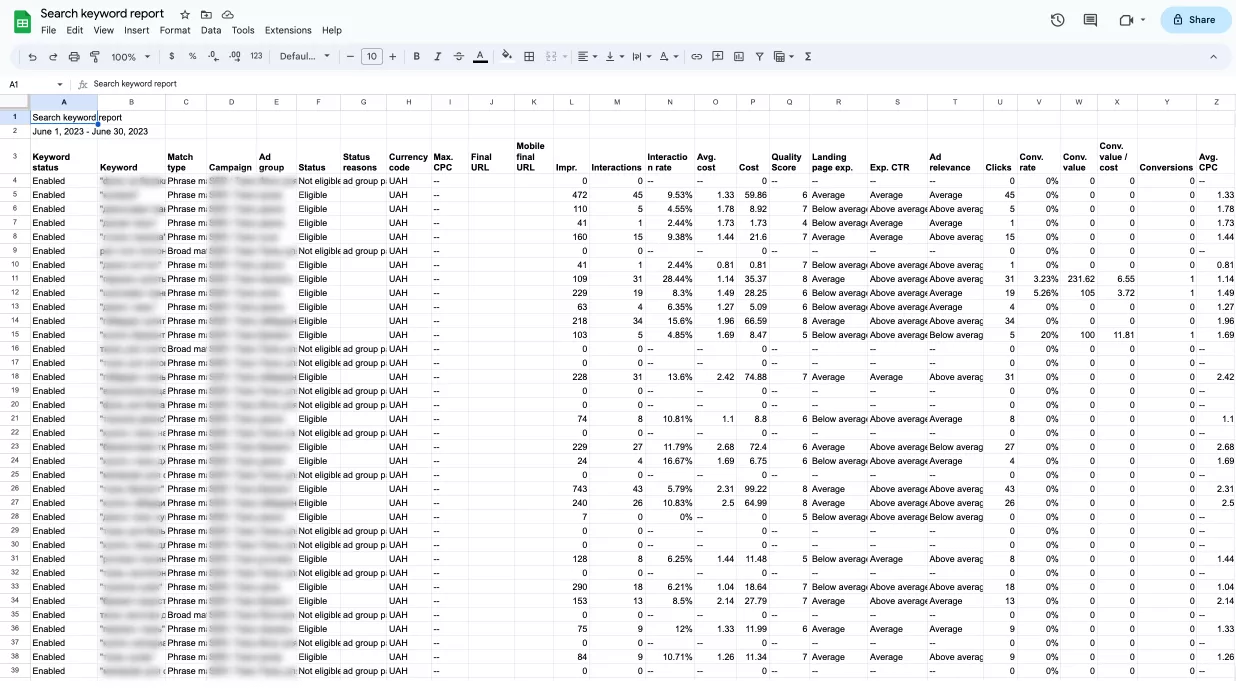This screenshot has height=689, width=1236.
Task: Select the Paint format roller icon
Action: 95,57
